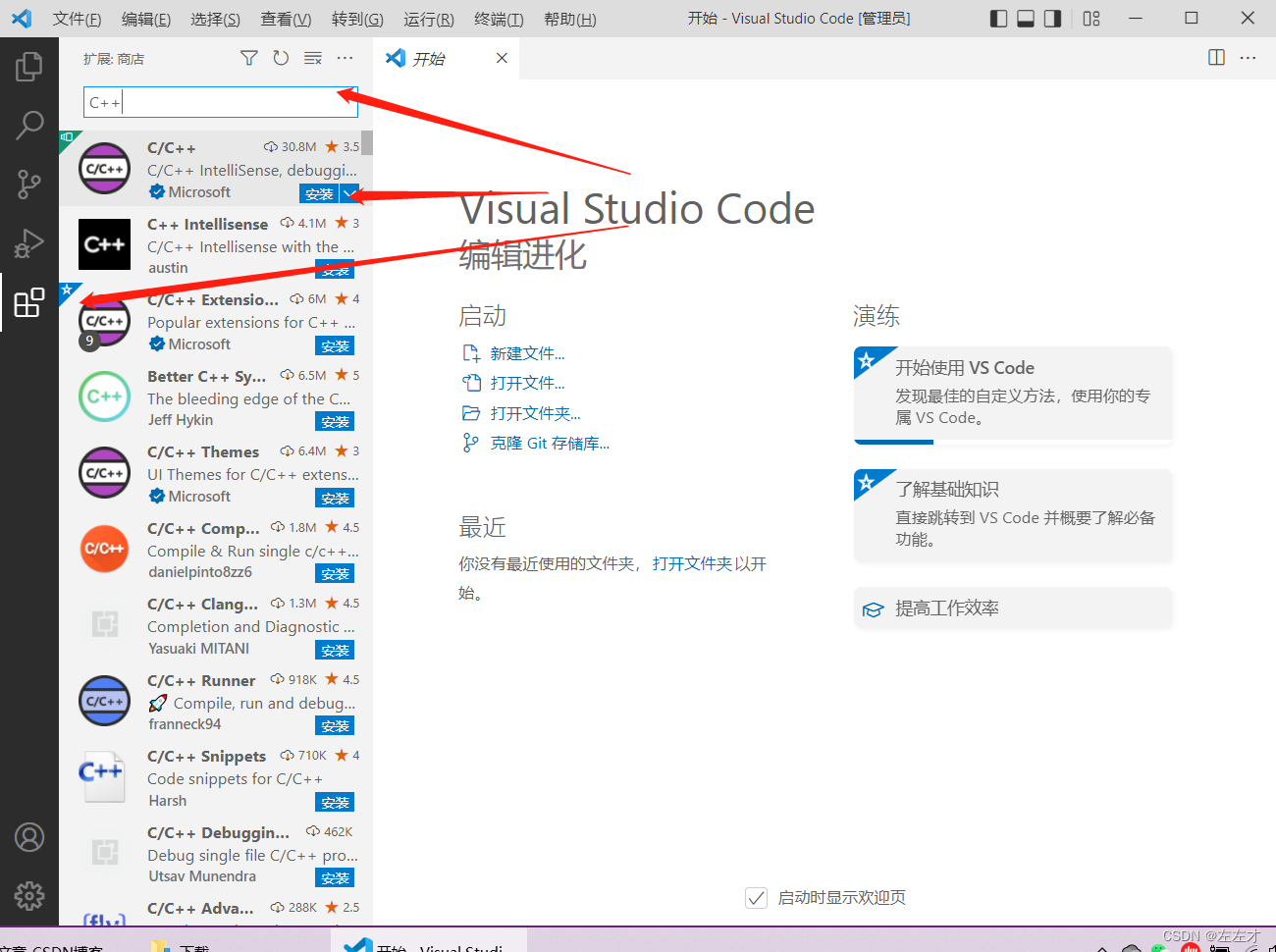Select the C/C++ Themes extension title
The image size is (1276, 952).
[203, 451]
